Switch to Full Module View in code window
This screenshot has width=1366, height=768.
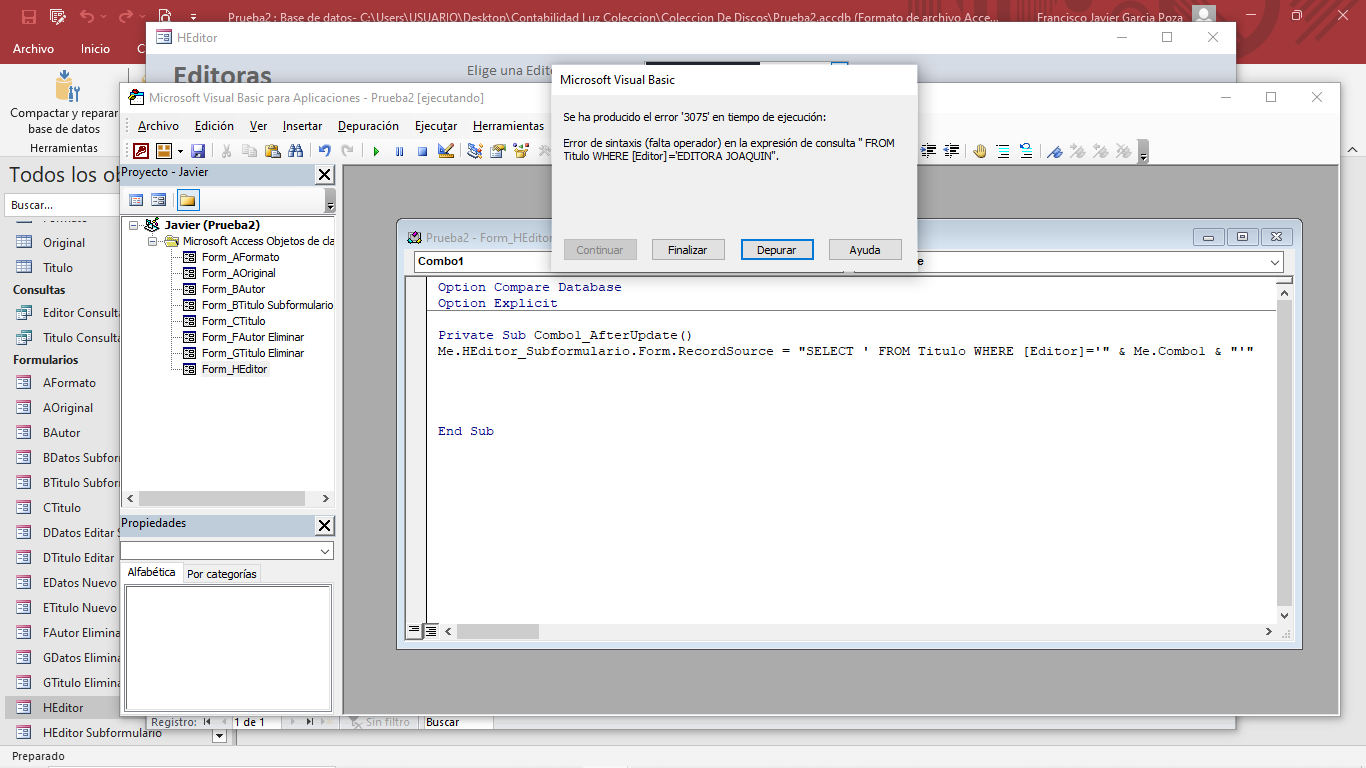(x=431, y=631)
